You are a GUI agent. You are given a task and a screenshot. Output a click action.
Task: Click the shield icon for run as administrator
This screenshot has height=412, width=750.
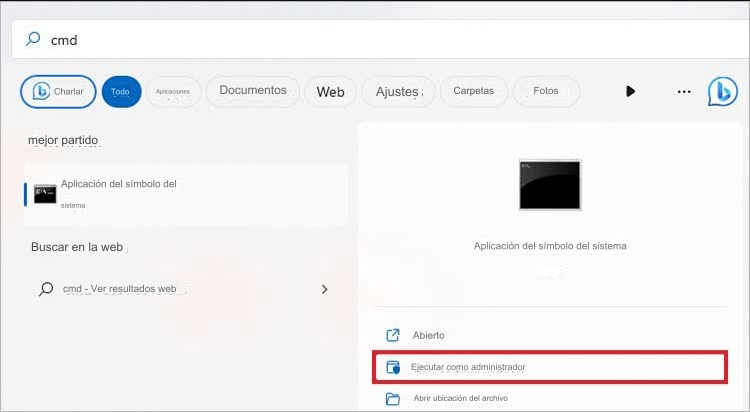(393, 367)
